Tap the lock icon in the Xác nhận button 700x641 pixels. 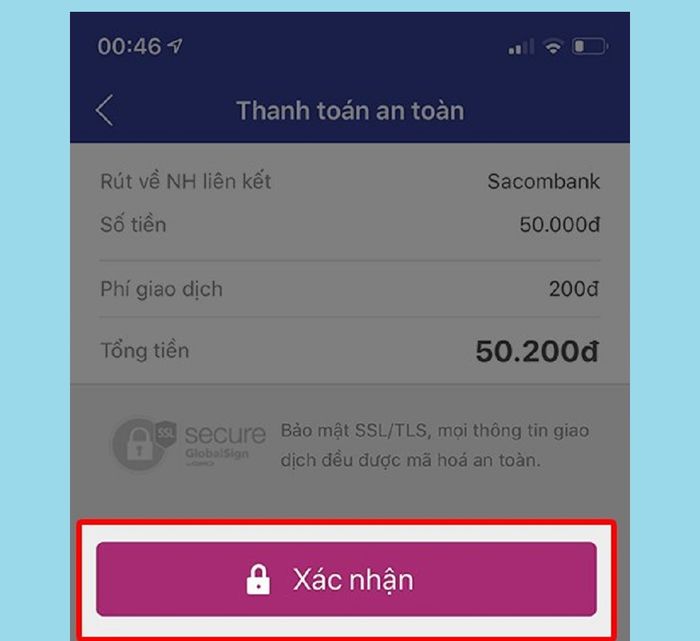(258, 579)
